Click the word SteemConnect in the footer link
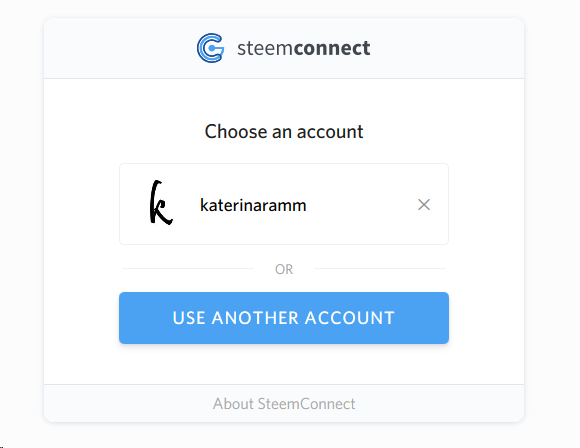The width and height of the screenshot is (580, 448). (x=306, y=404)
